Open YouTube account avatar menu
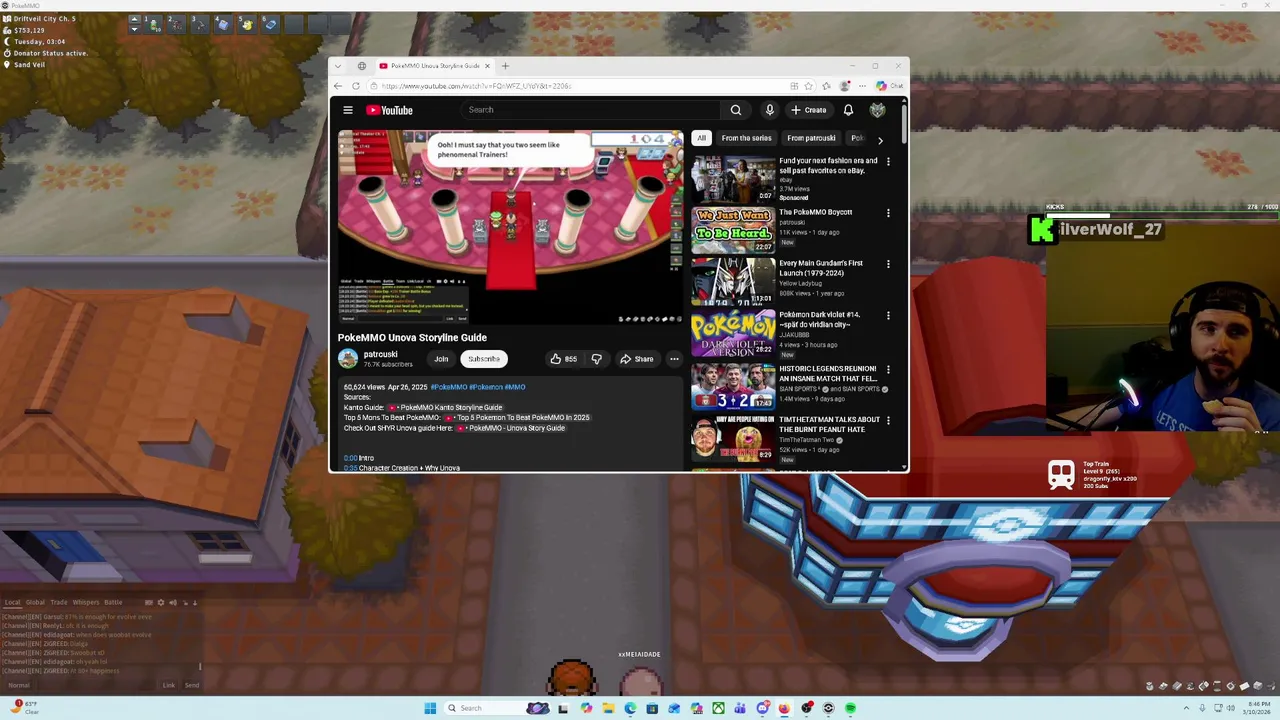Image resolution: width=1280 pixels, height=720 pixels. coord(877,110)
